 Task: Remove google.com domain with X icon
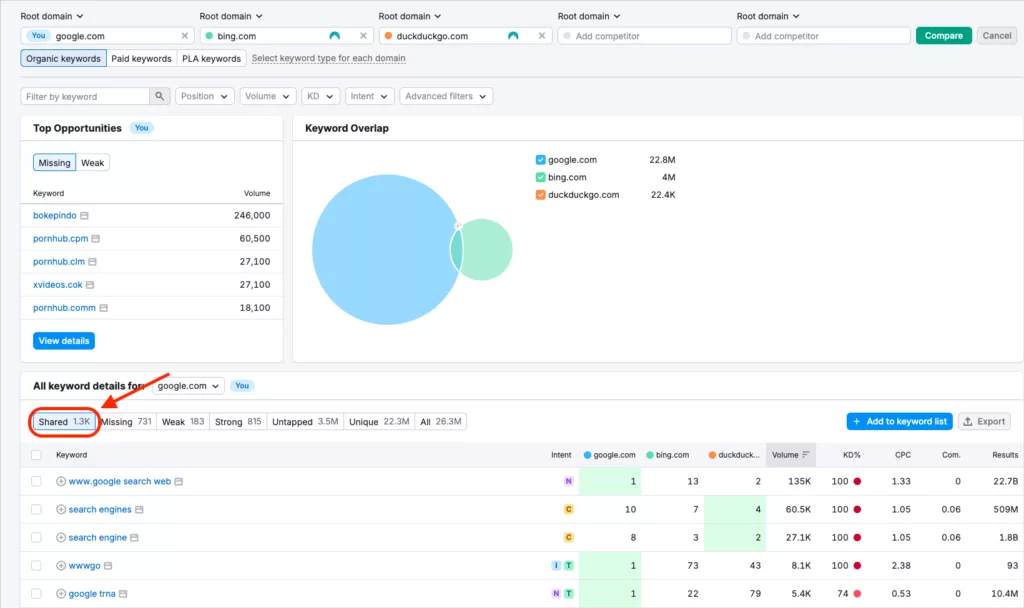184,36
